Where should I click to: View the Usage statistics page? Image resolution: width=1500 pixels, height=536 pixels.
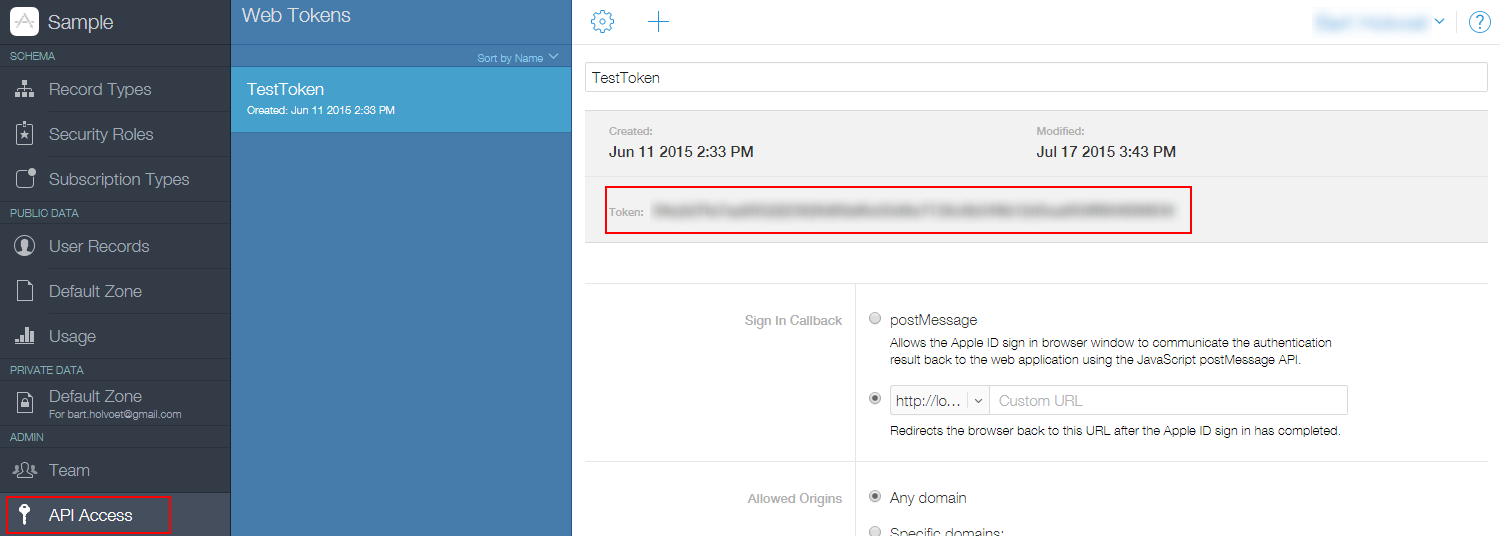click(x=72, y=336)
